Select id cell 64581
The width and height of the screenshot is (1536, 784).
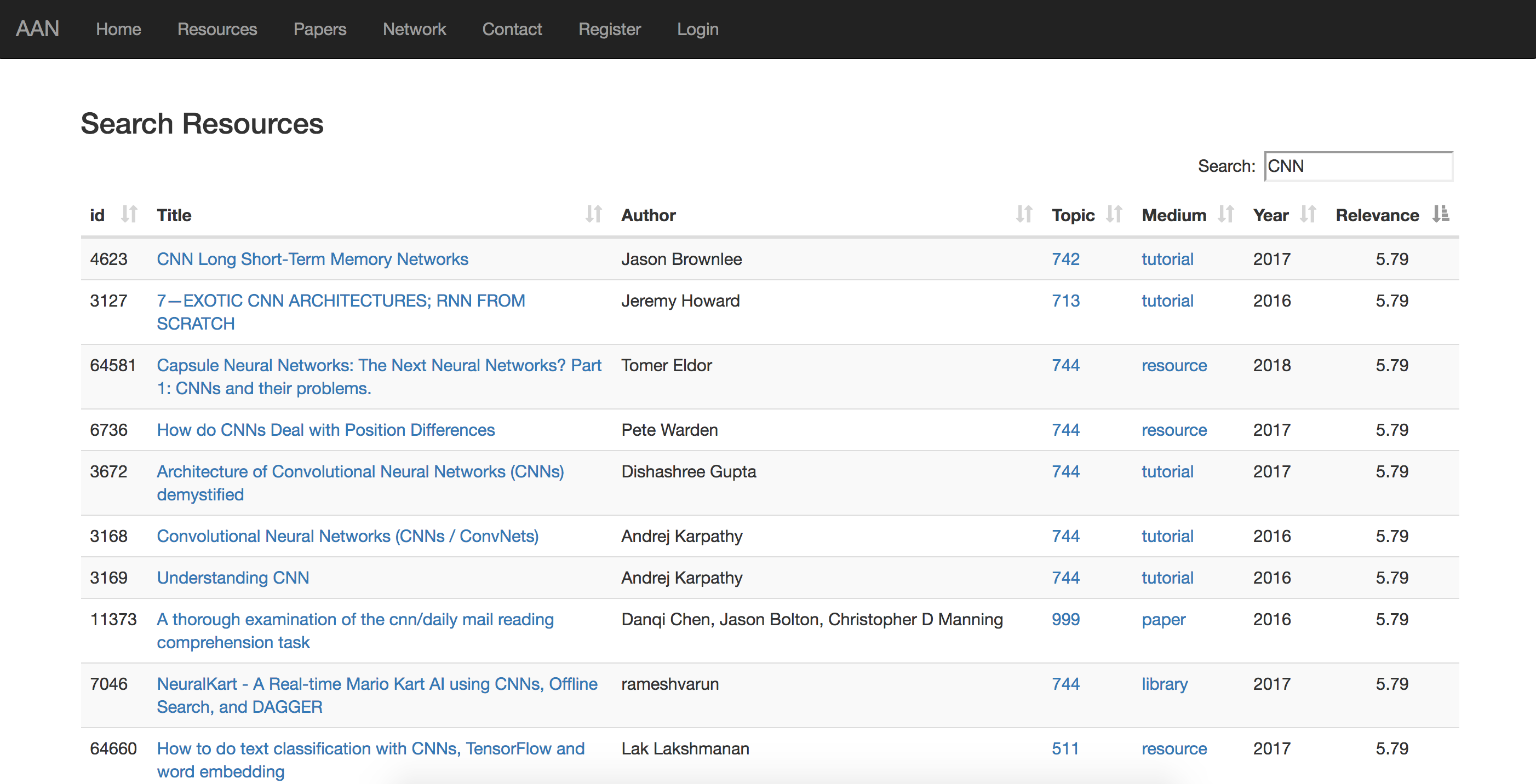pos(113,366)
